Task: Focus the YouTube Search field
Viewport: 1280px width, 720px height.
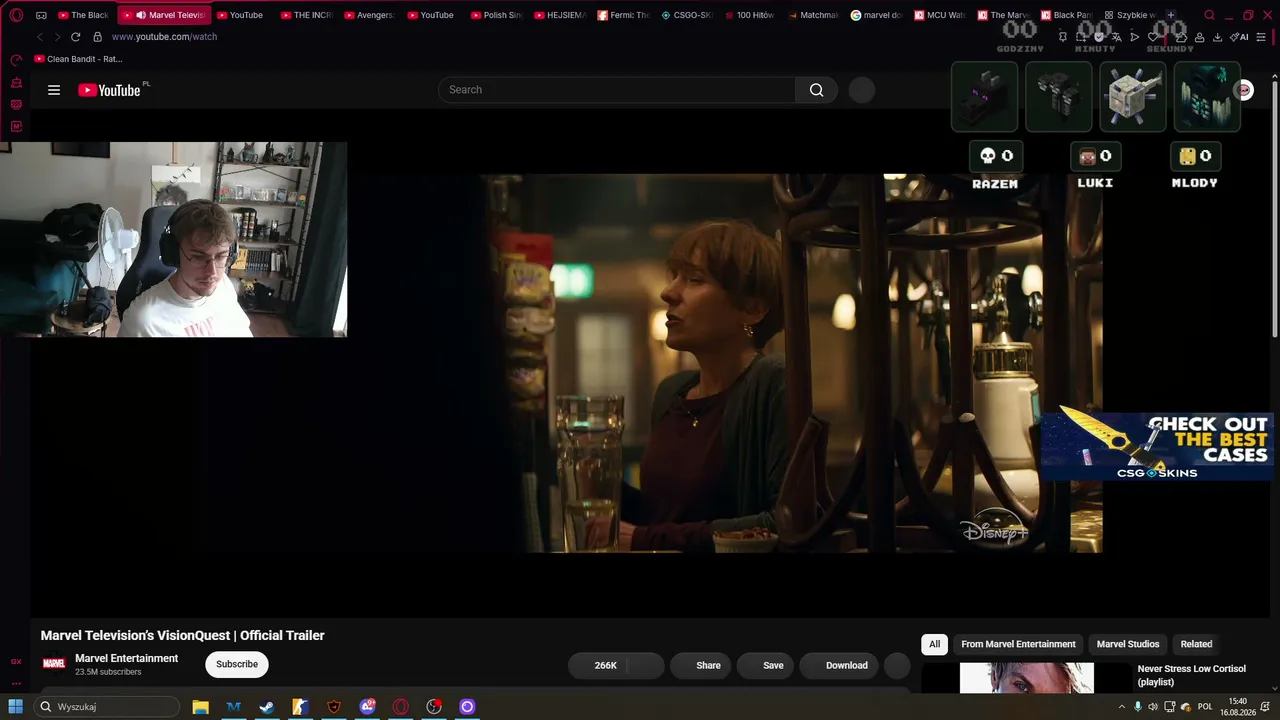Action: (x=617, y=90)
